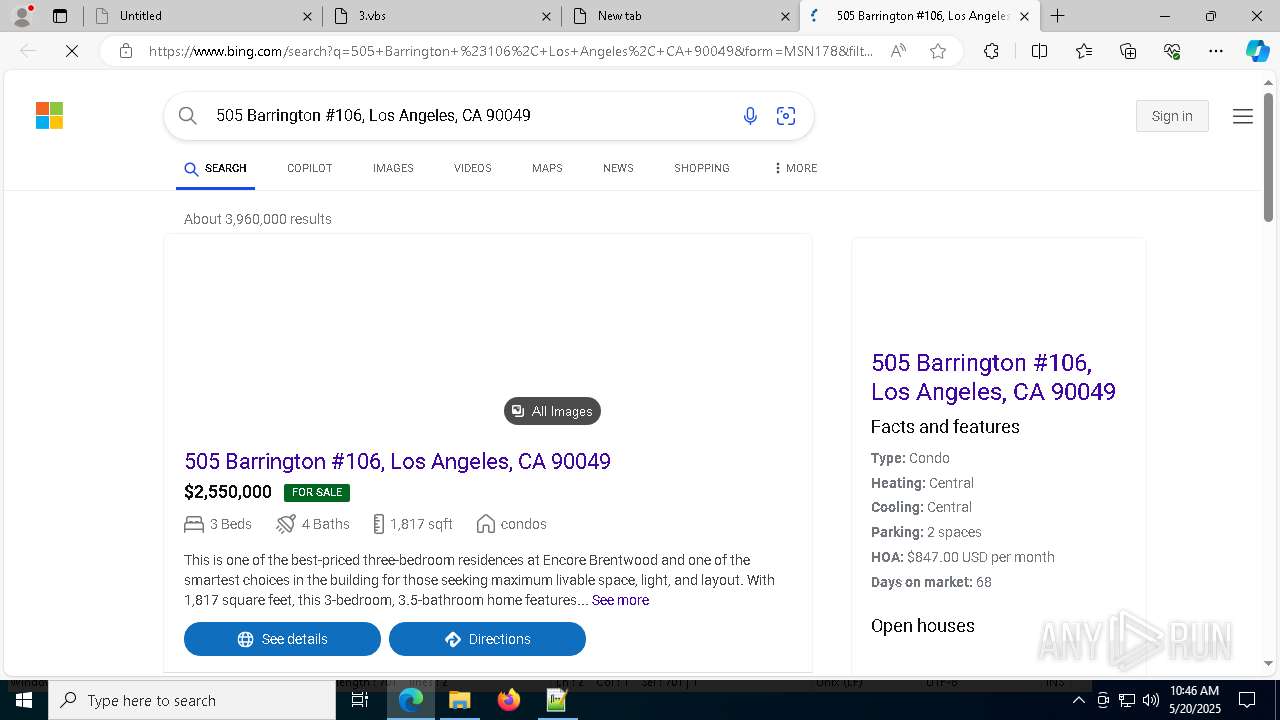Click the HOA $847.00 per month fact
Image resolution: width=1280 pixels, height=720 pixels.
pos(962,557)
